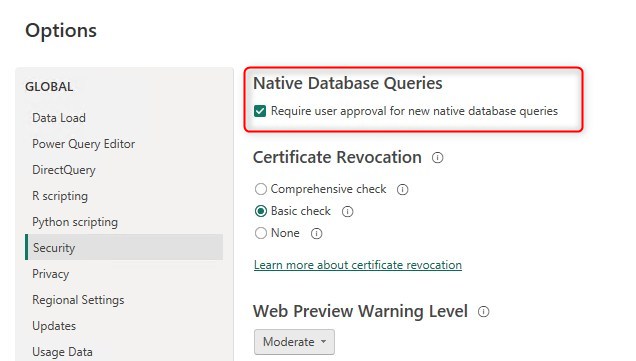
Task: Click the Native Database Queries heading
Action: (x=348, y=83)
